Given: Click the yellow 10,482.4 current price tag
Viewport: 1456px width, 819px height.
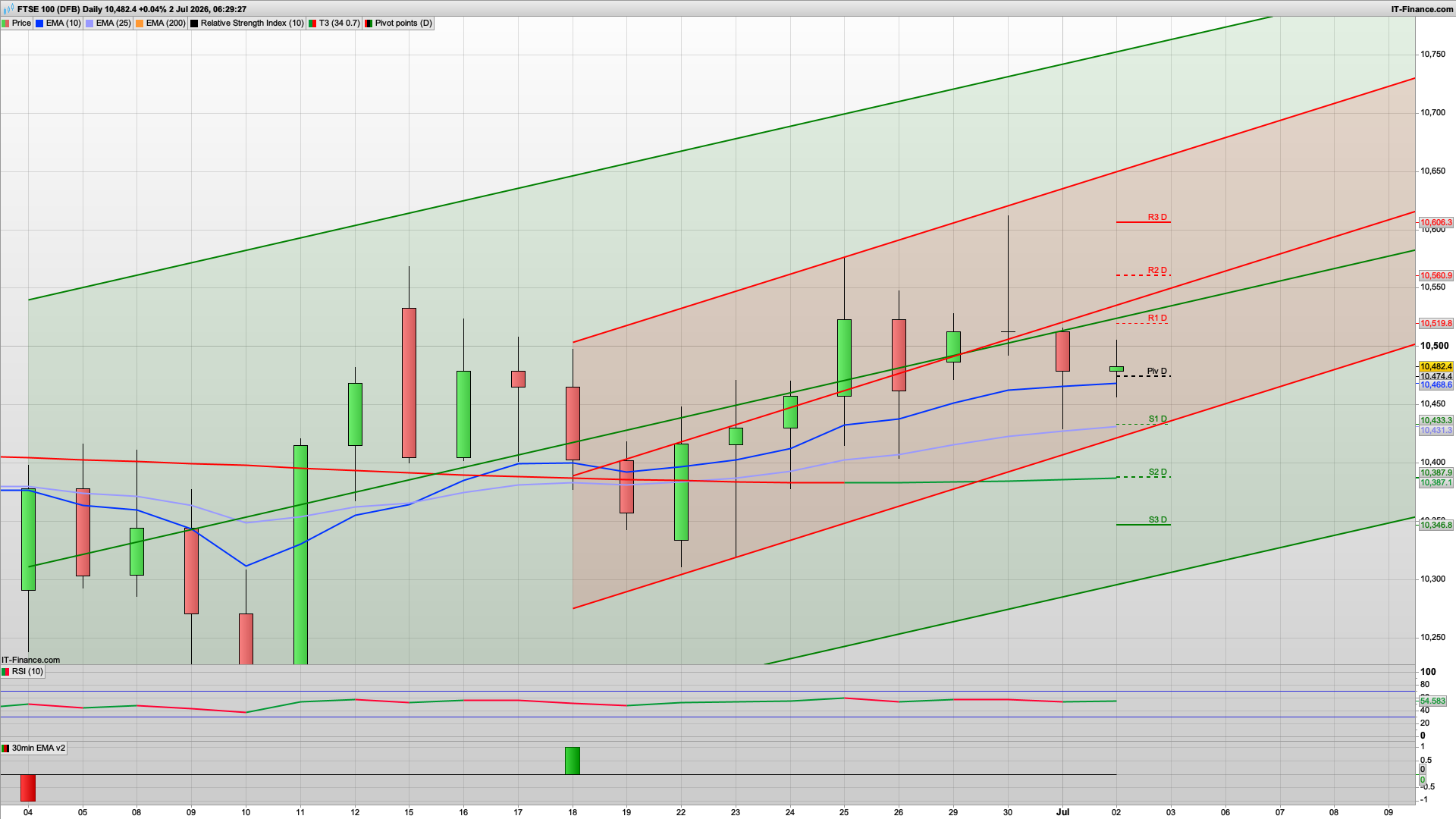Looking at the screenshot, I should [1436, 367].
